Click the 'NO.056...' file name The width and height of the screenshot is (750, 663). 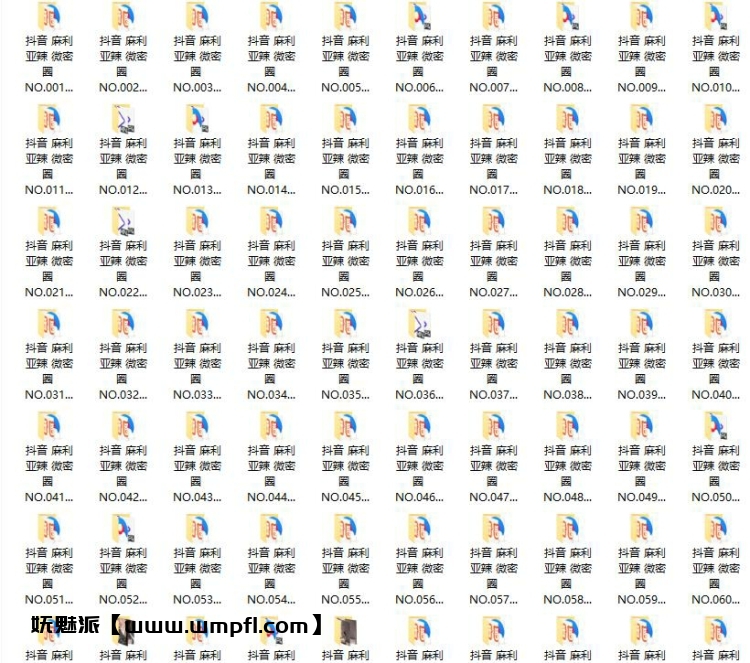(x=419, y=599)
